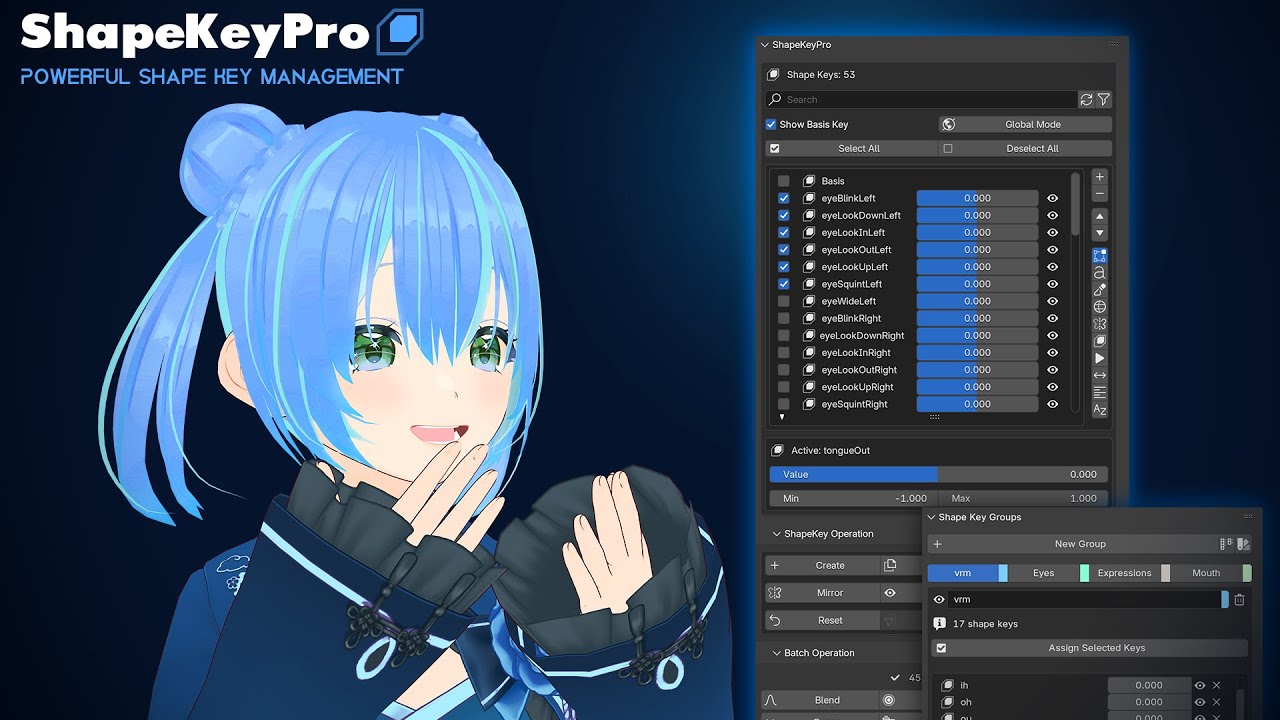Screen dimensions: 1280x720
Task: Click the Blend button
Action: (x=819, y=701)
